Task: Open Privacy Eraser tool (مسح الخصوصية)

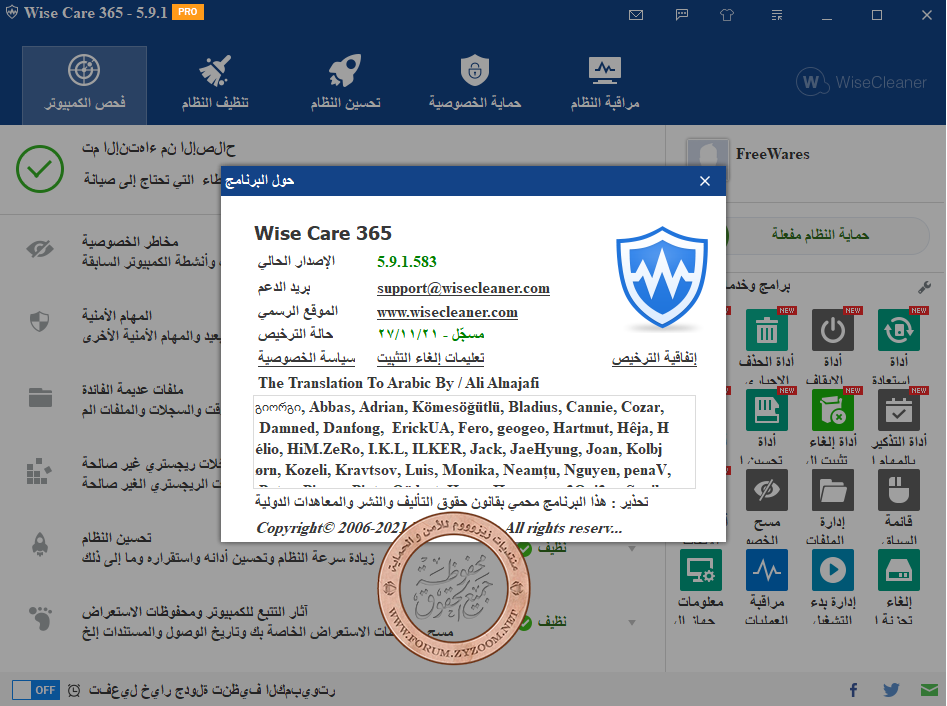Action: (x=766, y=490)
